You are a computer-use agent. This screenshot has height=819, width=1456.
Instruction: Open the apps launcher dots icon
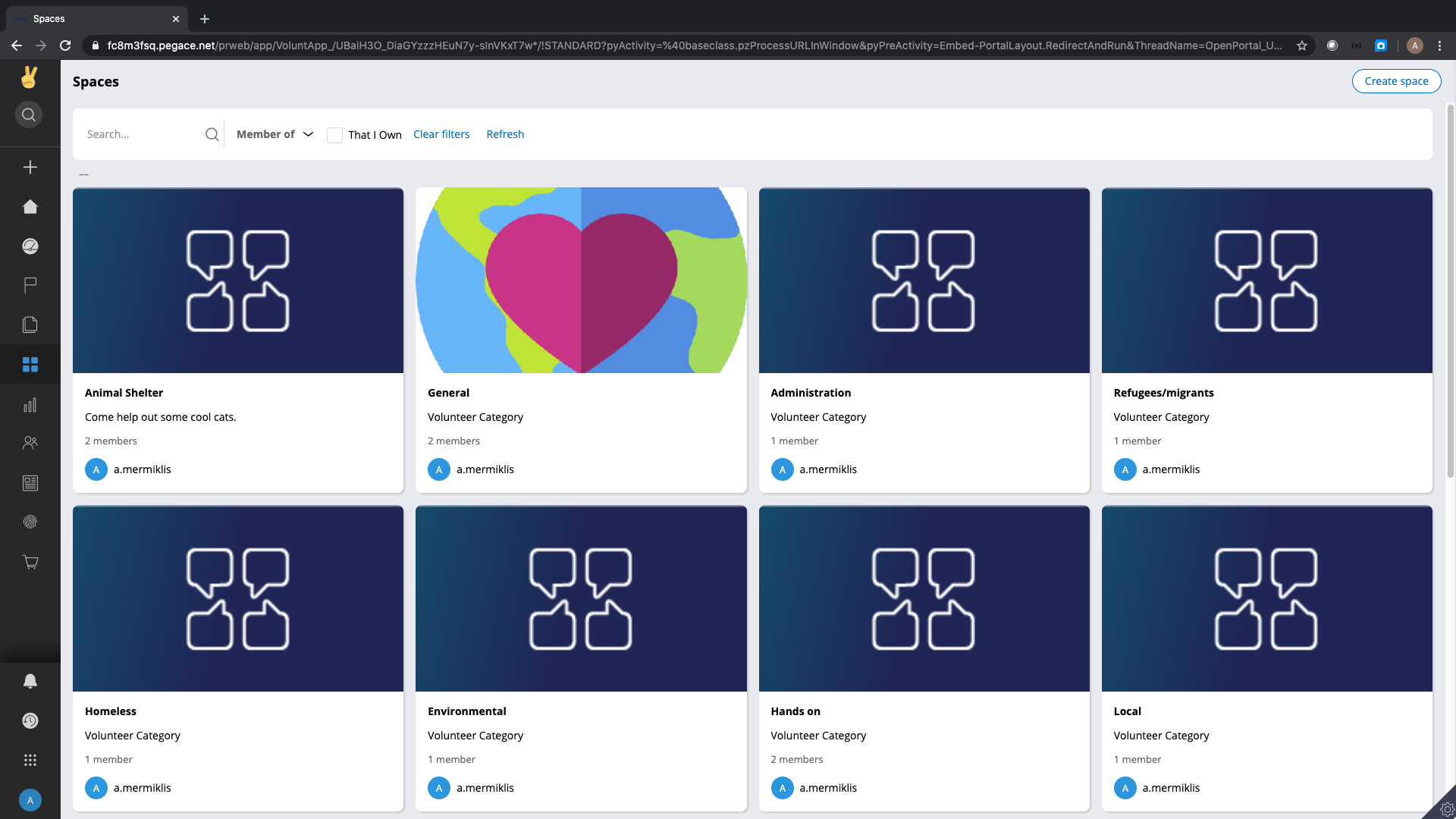tap(30, 760)
